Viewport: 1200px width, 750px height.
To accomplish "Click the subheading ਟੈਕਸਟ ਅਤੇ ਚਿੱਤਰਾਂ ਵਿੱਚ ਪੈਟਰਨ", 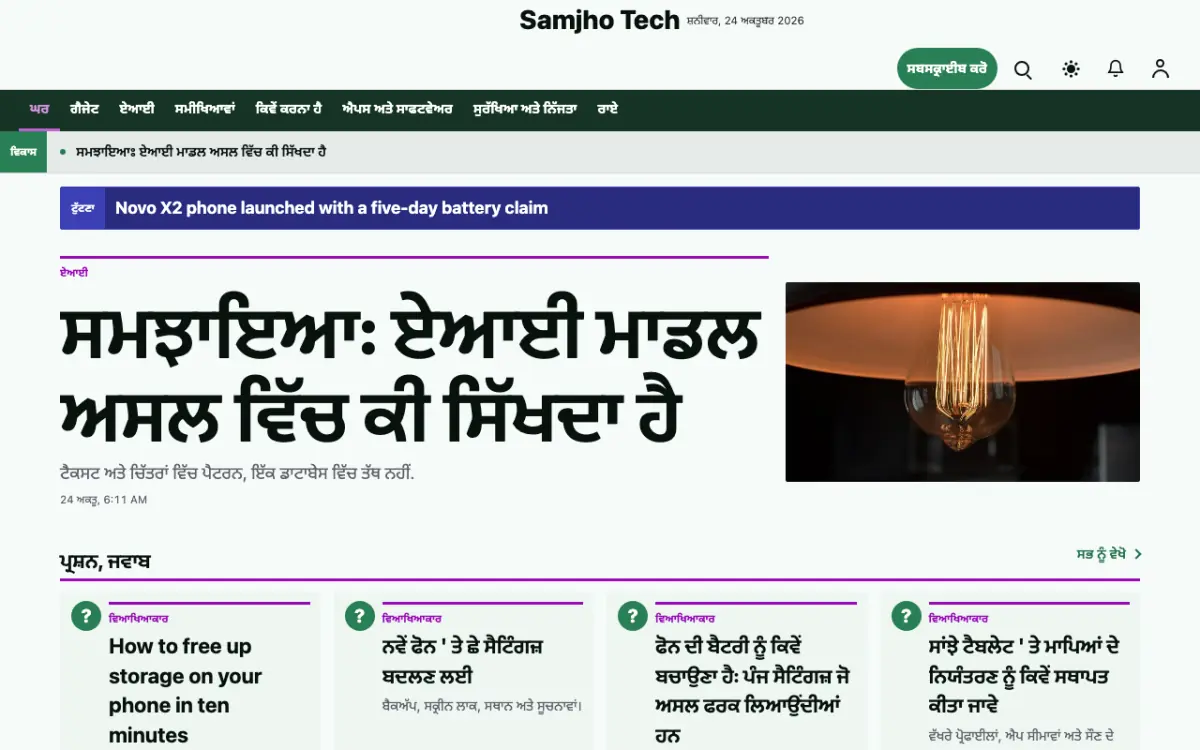I will coord(237,473).
